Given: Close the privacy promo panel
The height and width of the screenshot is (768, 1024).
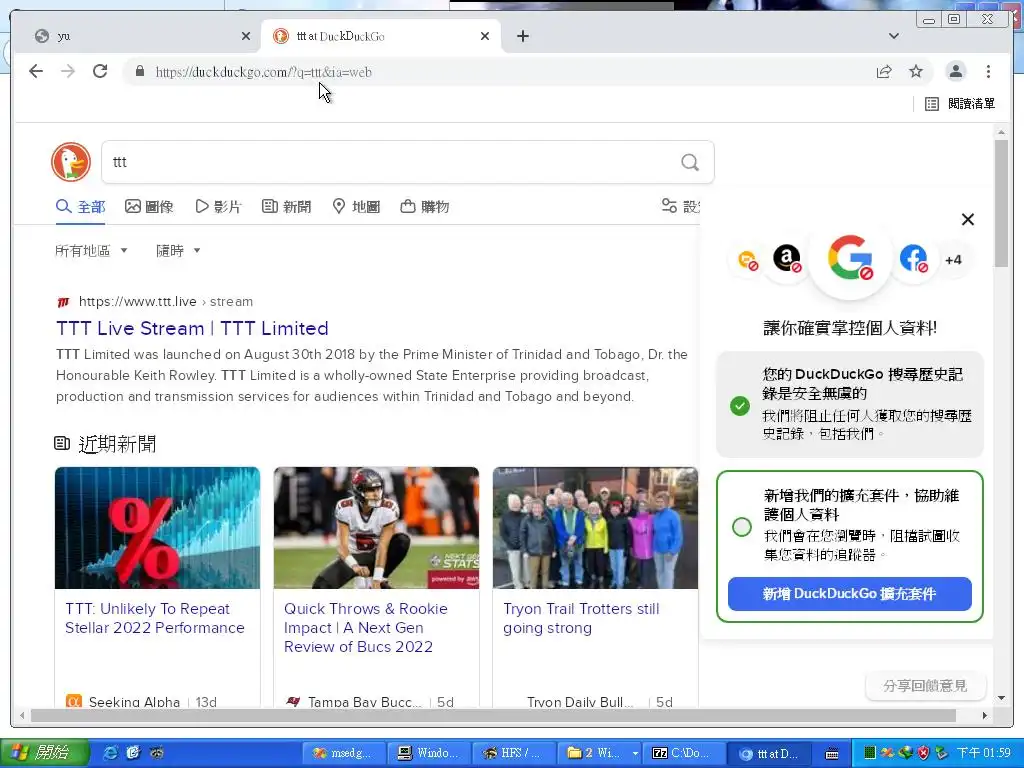Looking at the screenshot, I should pyautogui.click(x=968, y=219).
